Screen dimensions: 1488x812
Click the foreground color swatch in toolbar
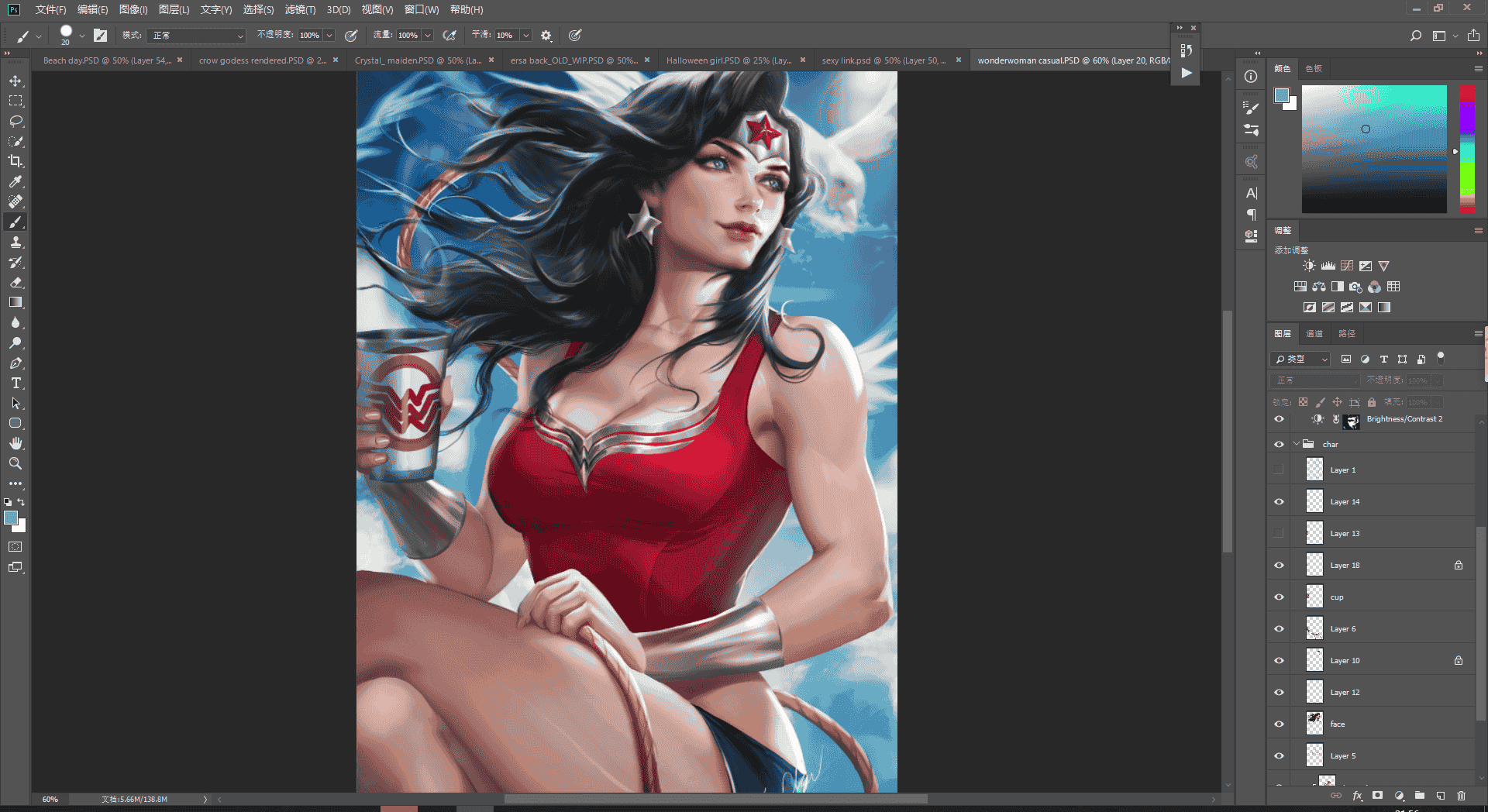point(11,518)
